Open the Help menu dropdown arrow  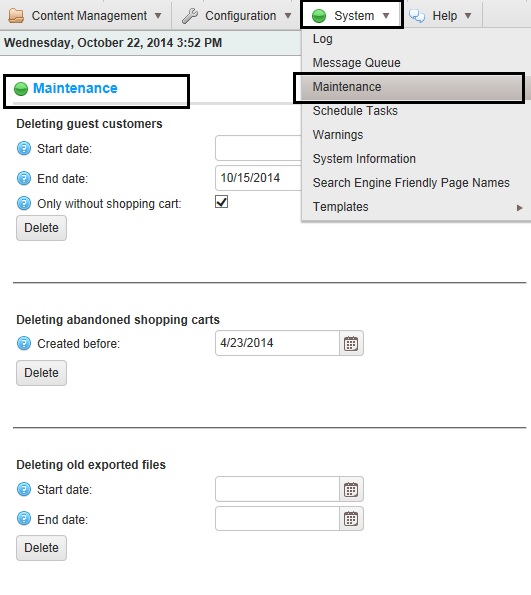tap(468, 16)
